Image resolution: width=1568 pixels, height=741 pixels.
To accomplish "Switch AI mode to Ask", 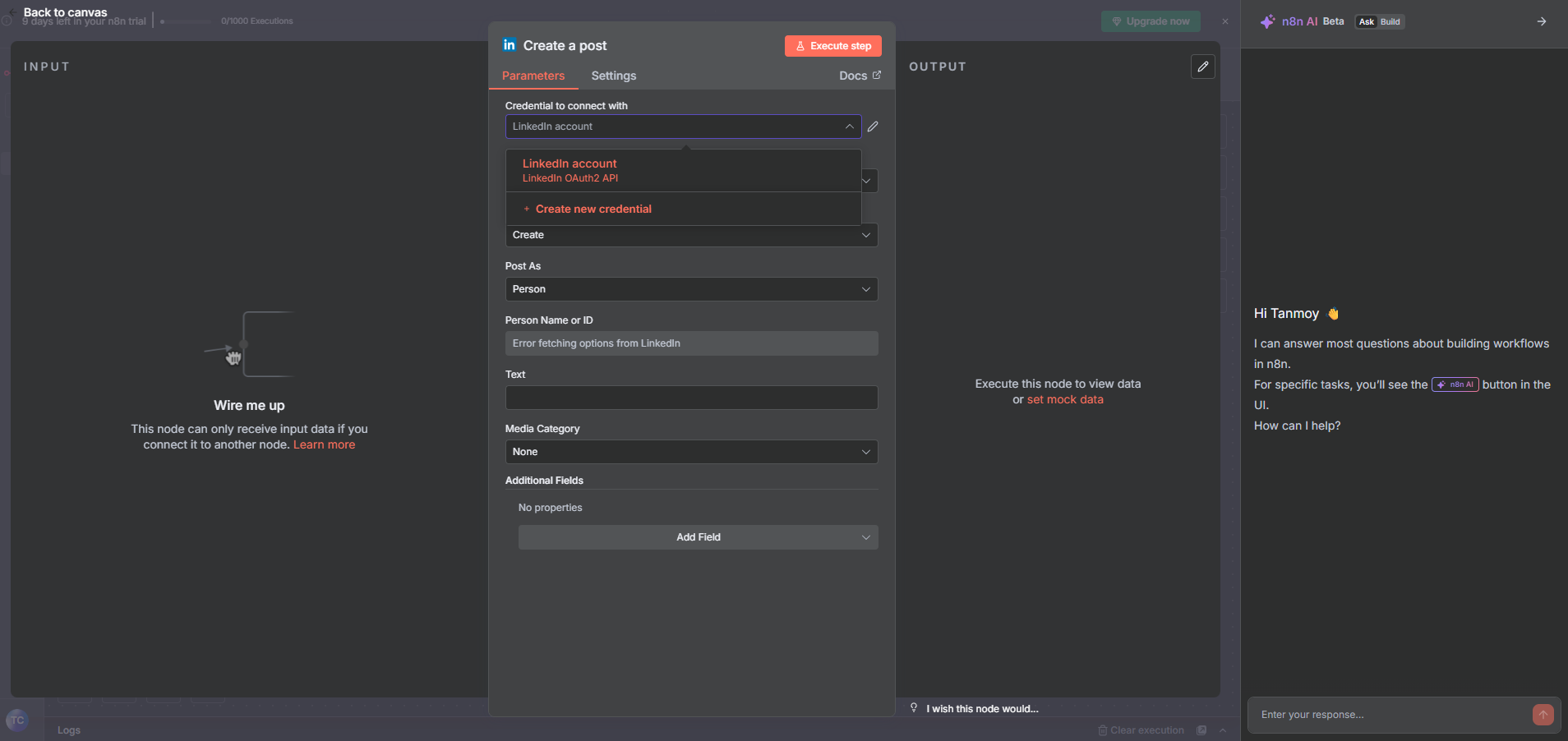I will (x=1366, y=22).
